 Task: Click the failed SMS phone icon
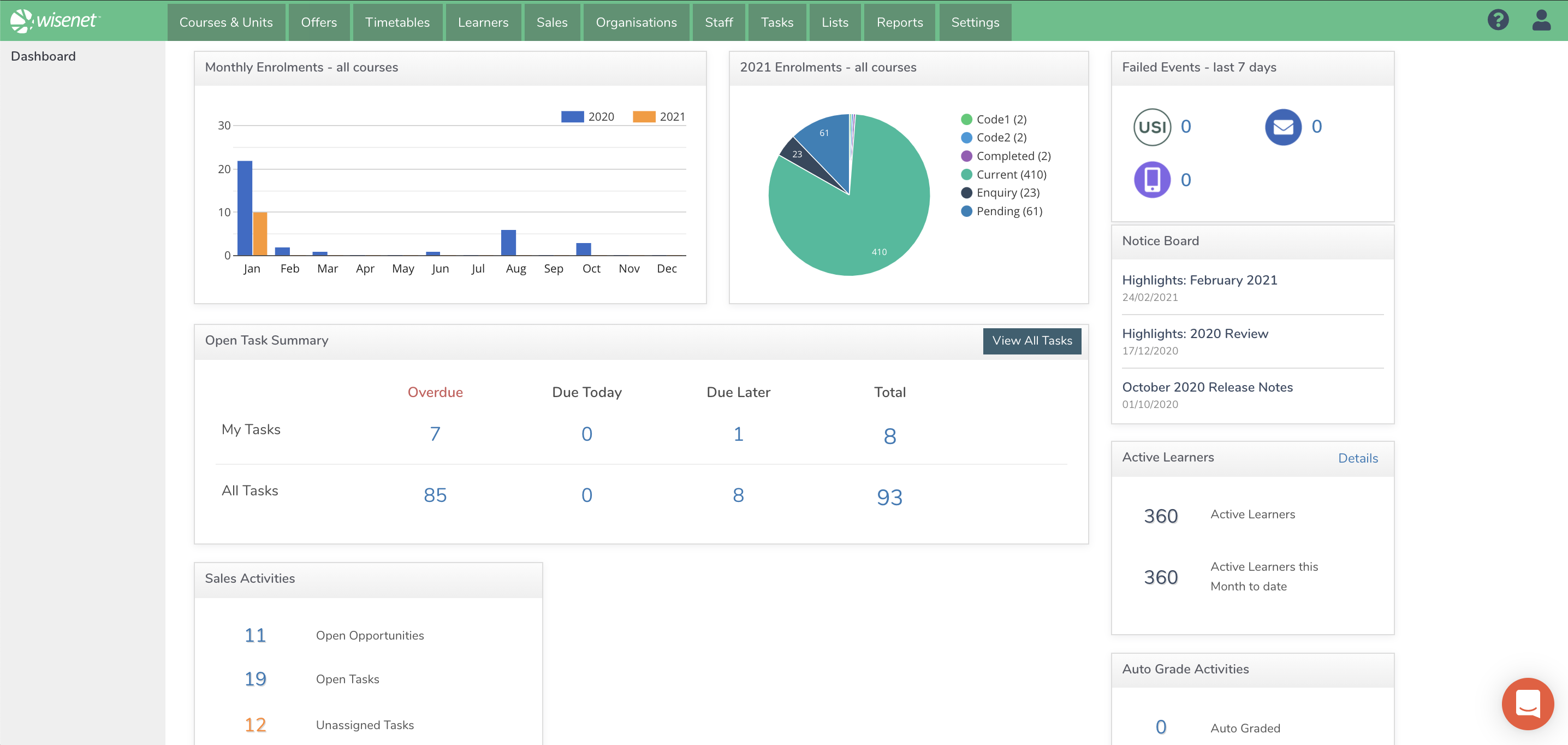tap(1151, 180)
